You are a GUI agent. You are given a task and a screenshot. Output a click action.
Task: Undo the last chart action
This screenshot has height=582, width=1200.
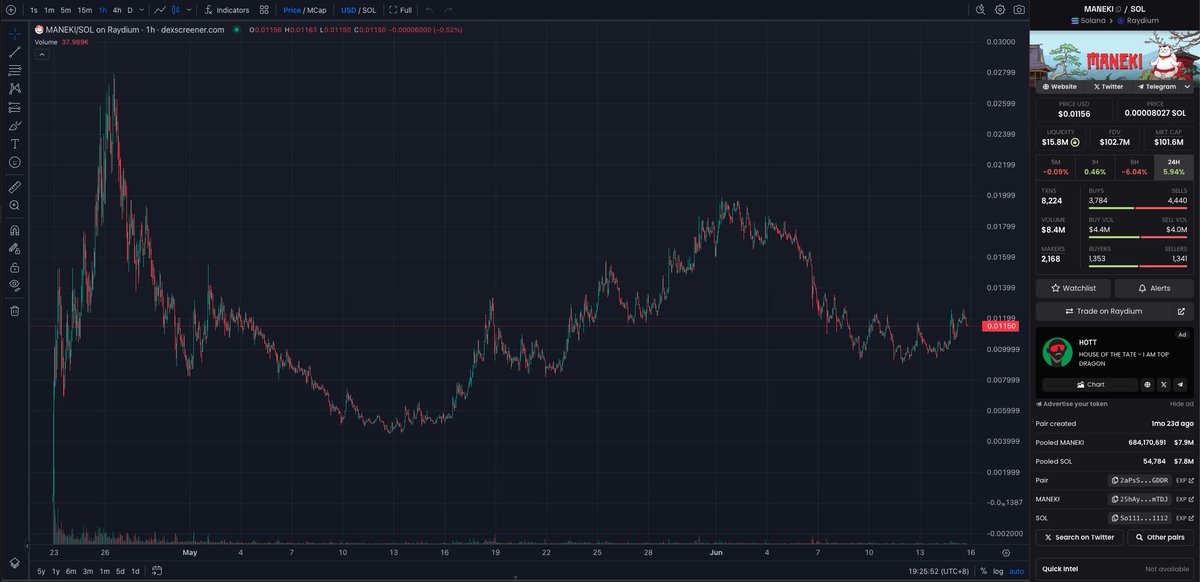429,10
